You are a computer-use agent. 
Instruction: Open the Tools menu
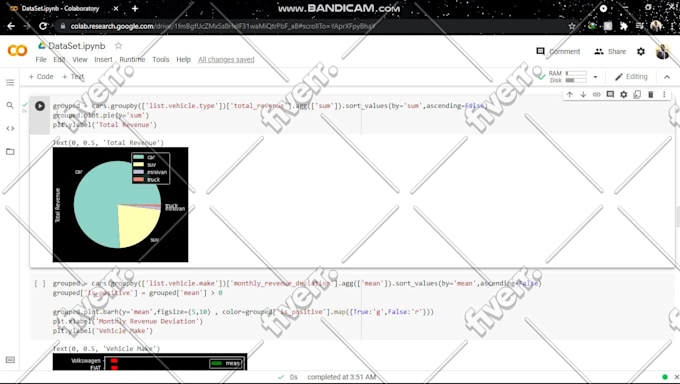click(160, 59)
